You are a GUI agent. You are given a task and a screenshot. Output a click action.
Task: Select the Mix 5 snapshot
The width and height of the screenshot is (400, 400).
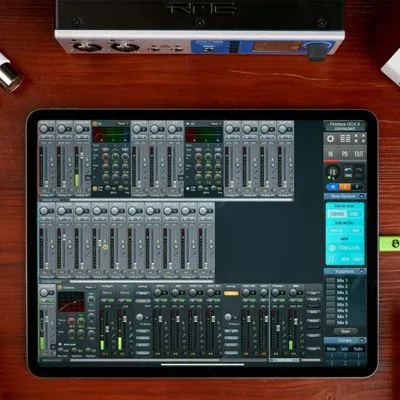pos(342,305)
